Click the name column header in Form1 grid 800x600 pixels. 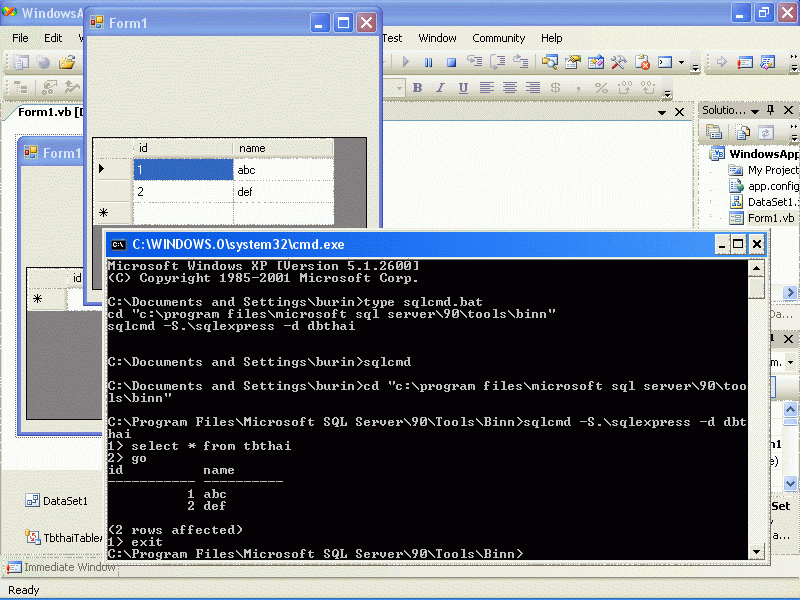284,148
